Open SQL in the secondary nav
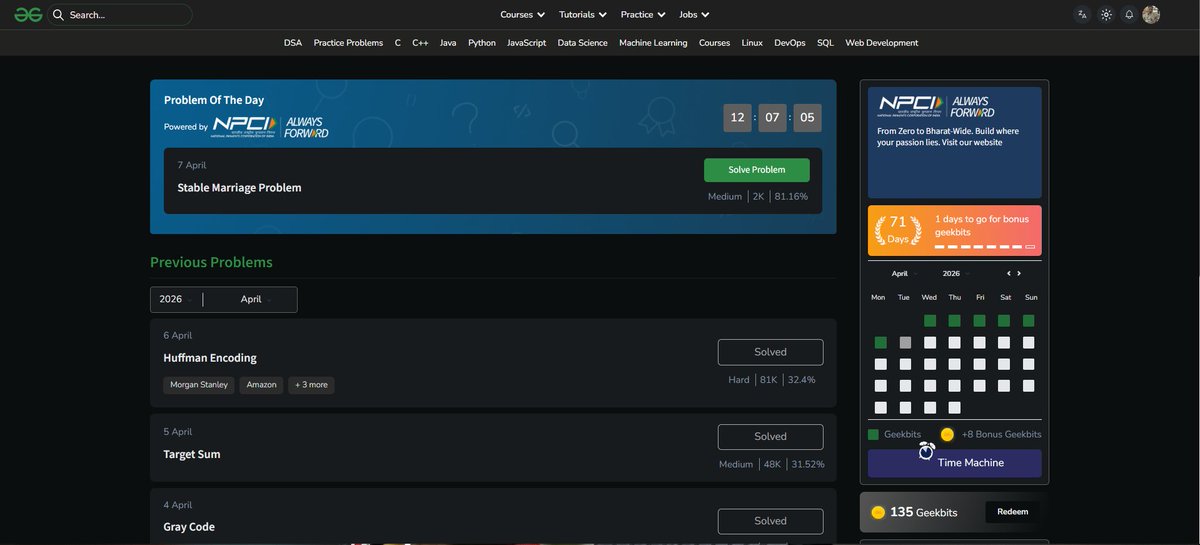The width and height of the screenshot is (1200, 545). pyautogui.click(x=825, y=43)
